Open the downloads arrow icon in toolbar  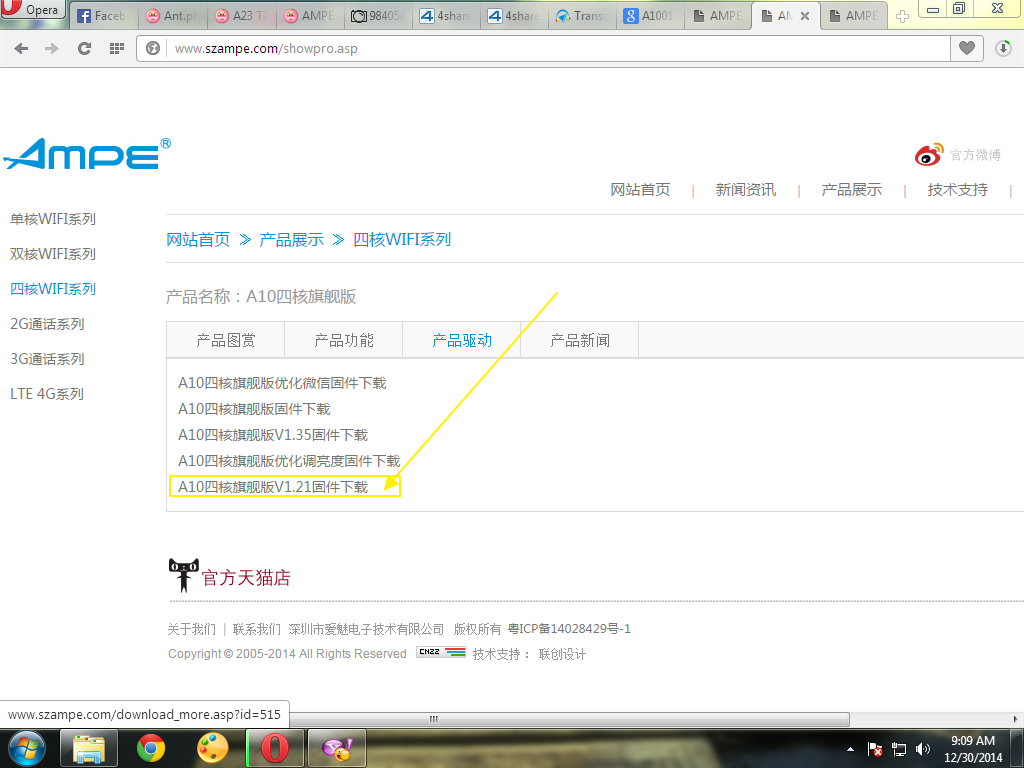(x=1003, y=48)
